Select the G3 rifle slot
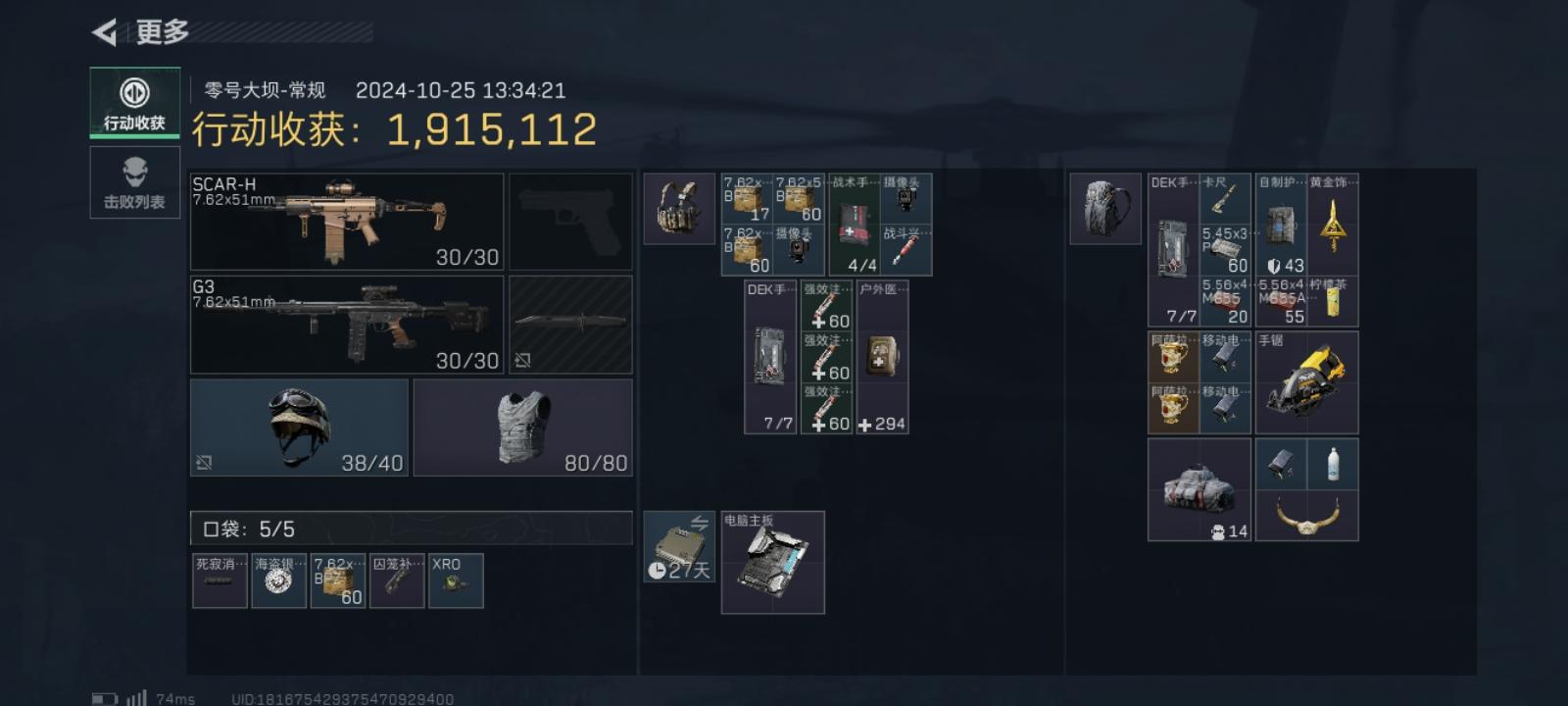The image size is (1568, 706). tap(347, 325)
